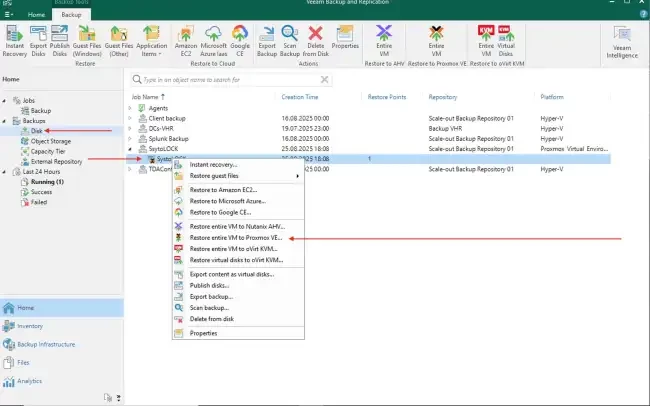Screen dimensions: 650x406
Task: Choose Restore to Amazon EC2
Action: tap(238, 190)
